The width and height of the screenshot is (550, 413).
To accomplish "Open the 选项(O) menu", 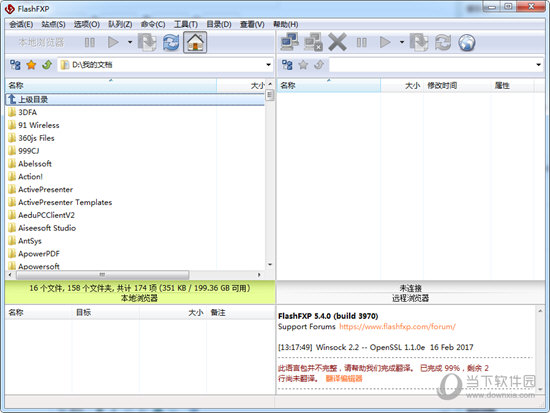I will [x=87, y=24].
